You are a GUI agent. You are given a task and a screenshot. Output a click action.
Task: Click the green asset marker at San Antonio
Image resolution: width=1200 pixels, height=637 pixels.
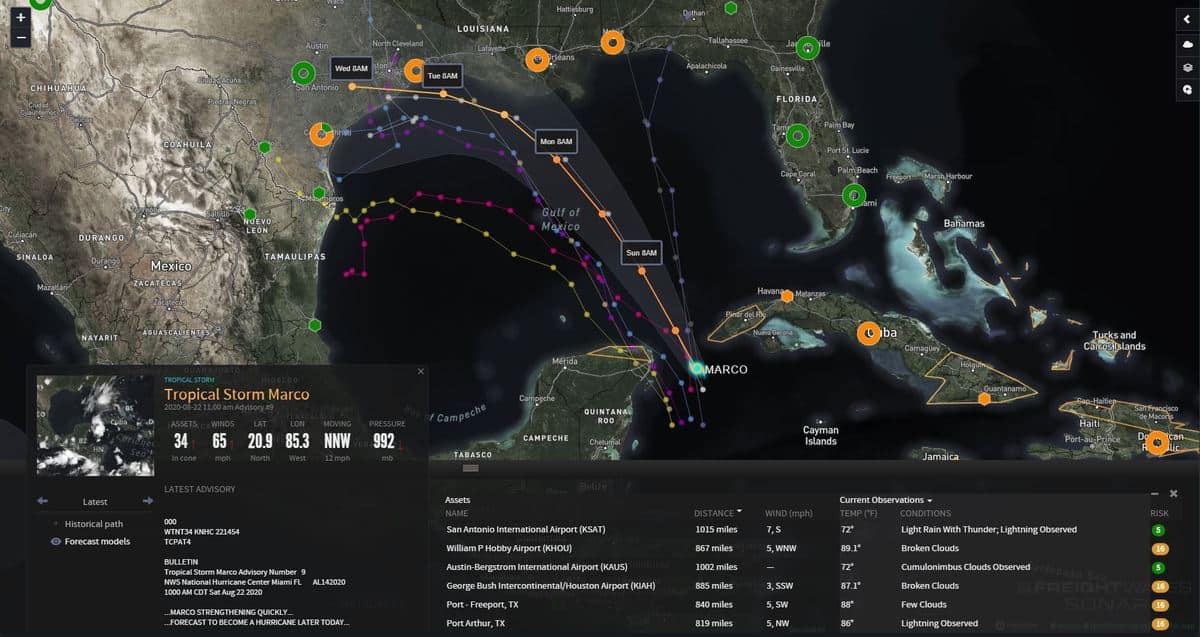point(304,73)
